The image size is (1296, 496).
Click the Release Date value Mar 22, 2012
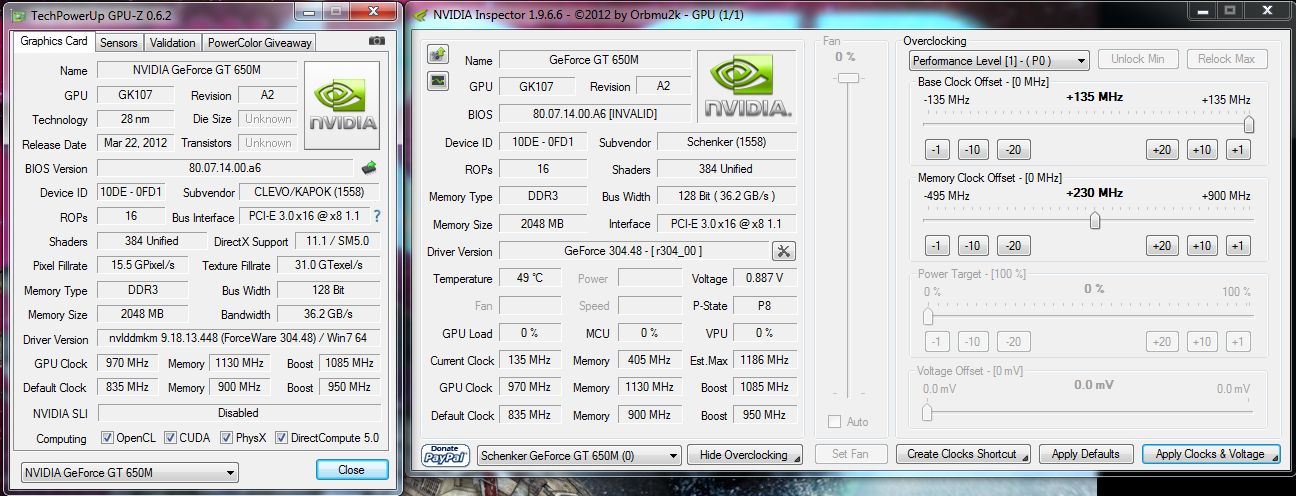(x=136, y=144)
